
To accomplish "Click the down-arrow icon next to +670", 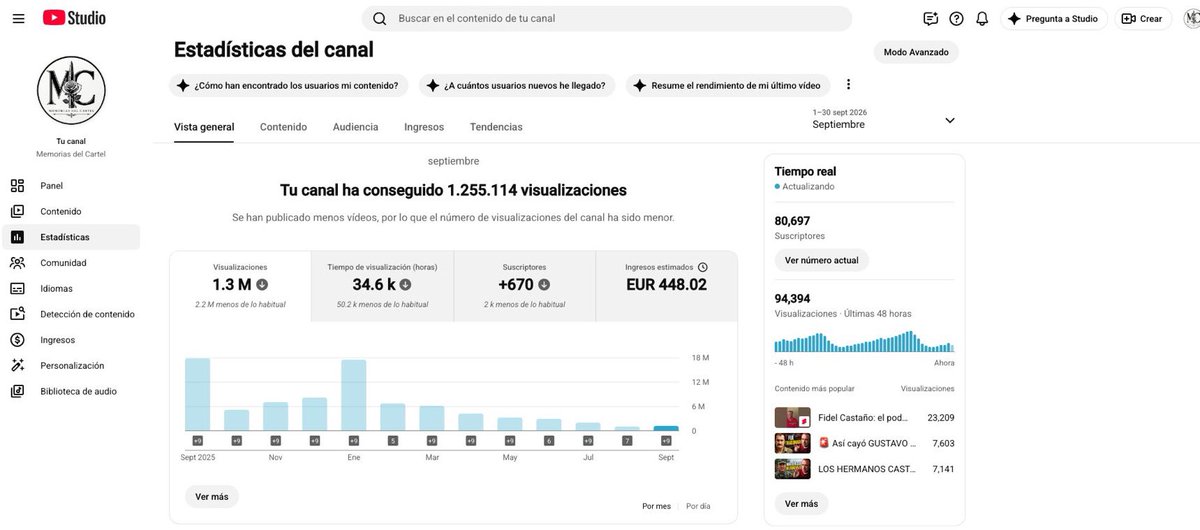I will (544, 285).
